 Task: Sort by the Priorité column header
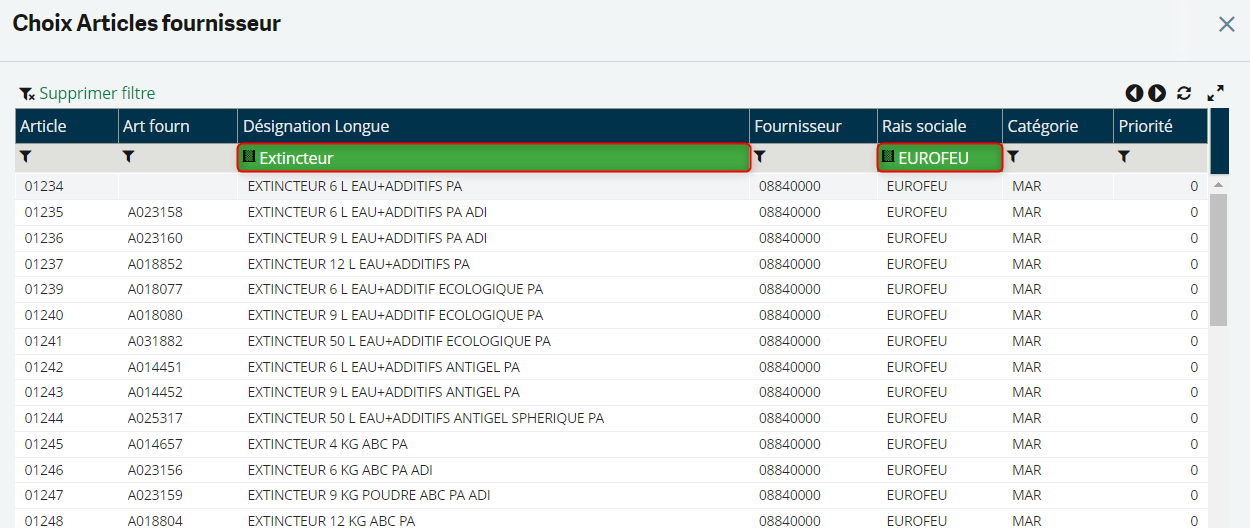[x=1146, y=126]
